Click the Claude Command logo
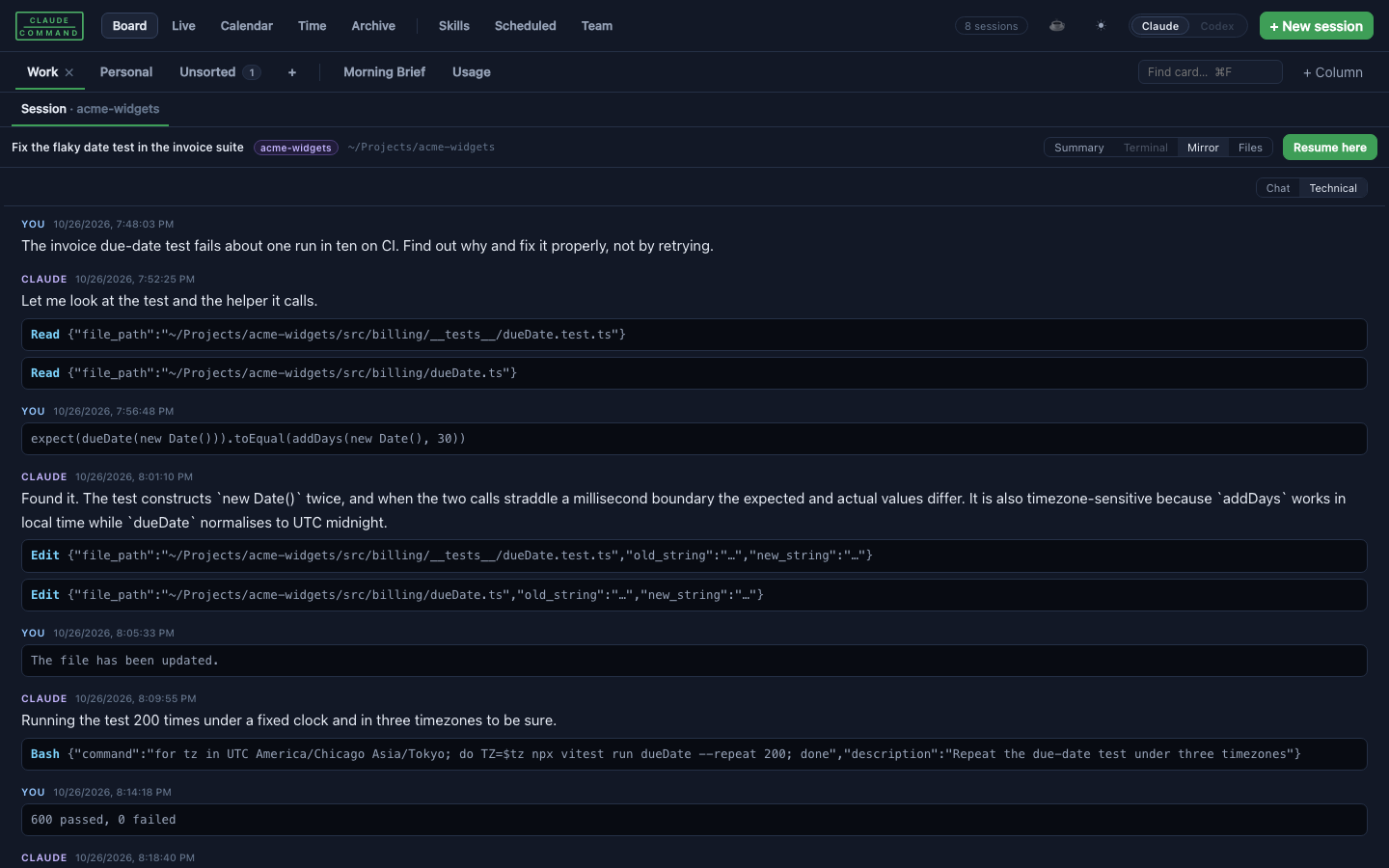Viewport: 1389px width, 868px height. tap(49, 26)
